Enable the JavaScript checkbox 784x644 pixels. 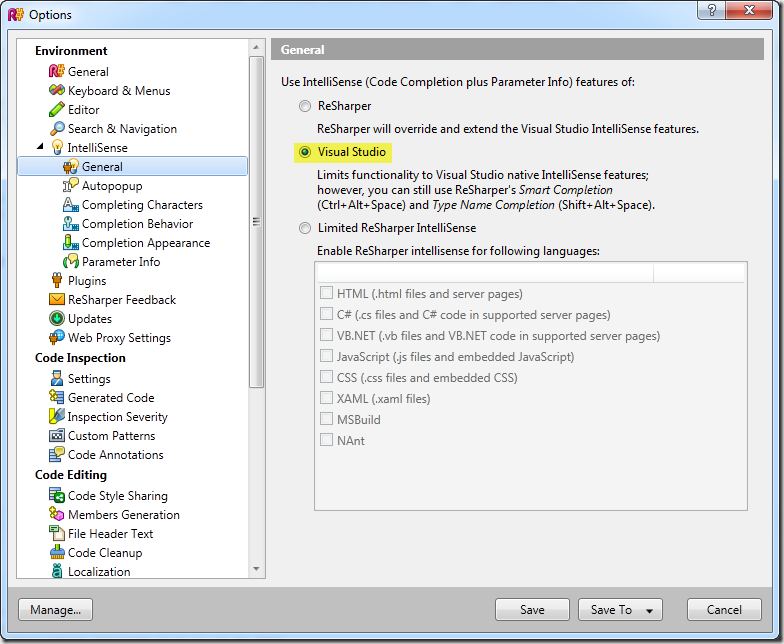click(326, 356)
